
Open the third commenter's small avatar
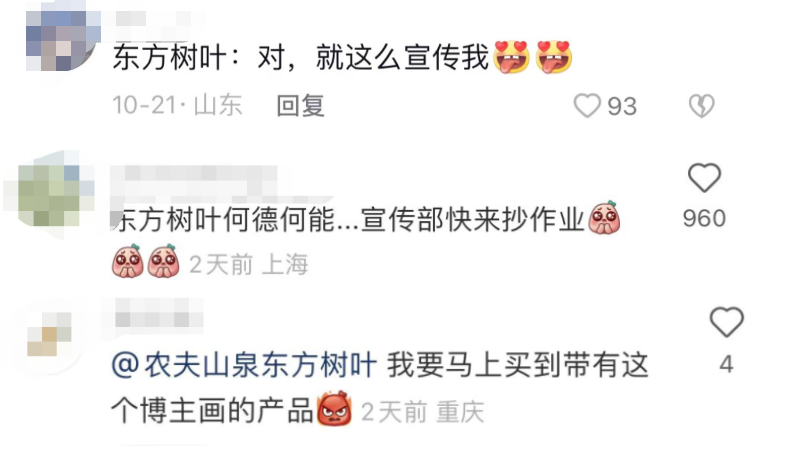[x=50, y=336]
